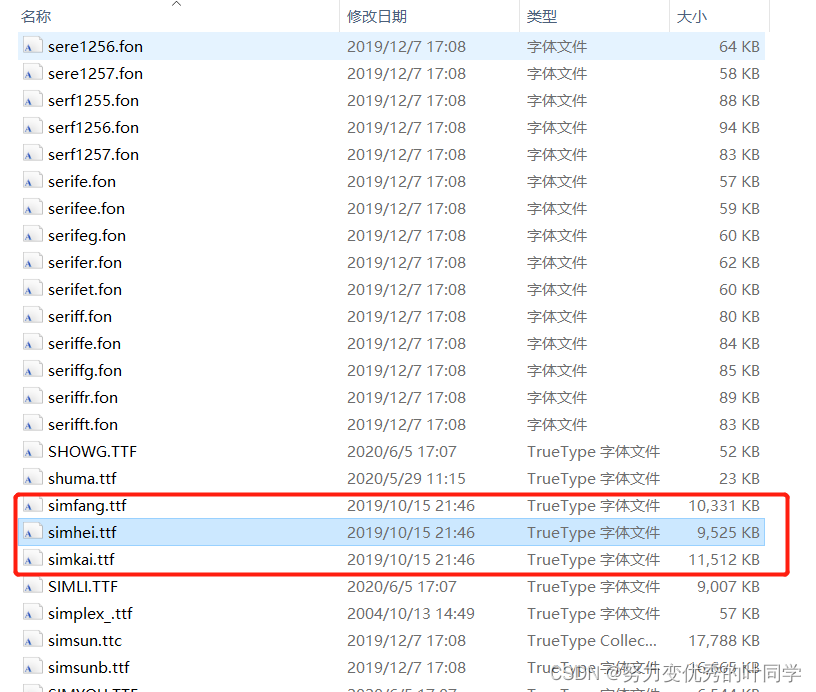Click the 名称 column header
This screenshot has width=816, height=692.
34,16
